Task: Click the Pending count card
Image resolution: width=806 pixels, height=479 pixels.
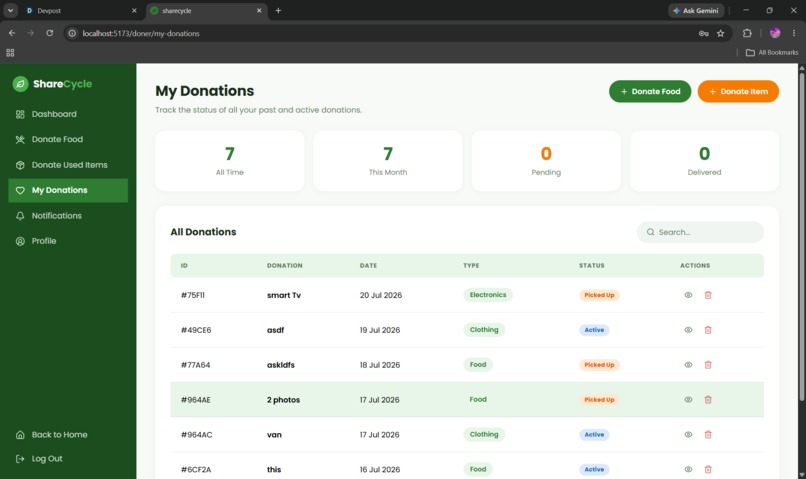Action: click(546, 161)
